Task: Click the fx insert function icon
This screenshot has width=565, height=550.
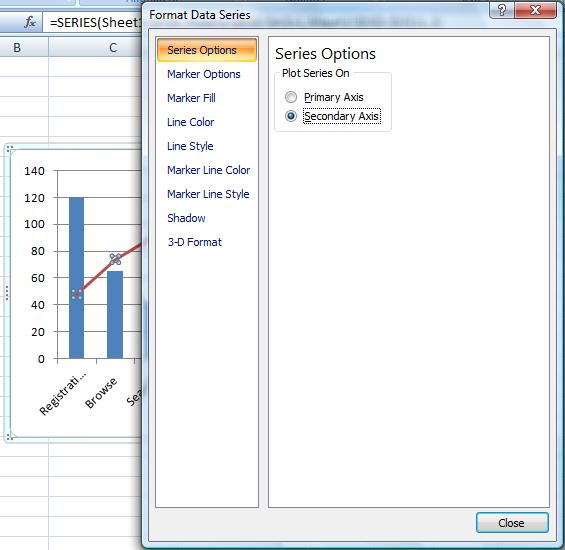Action: tap(30, 22)
